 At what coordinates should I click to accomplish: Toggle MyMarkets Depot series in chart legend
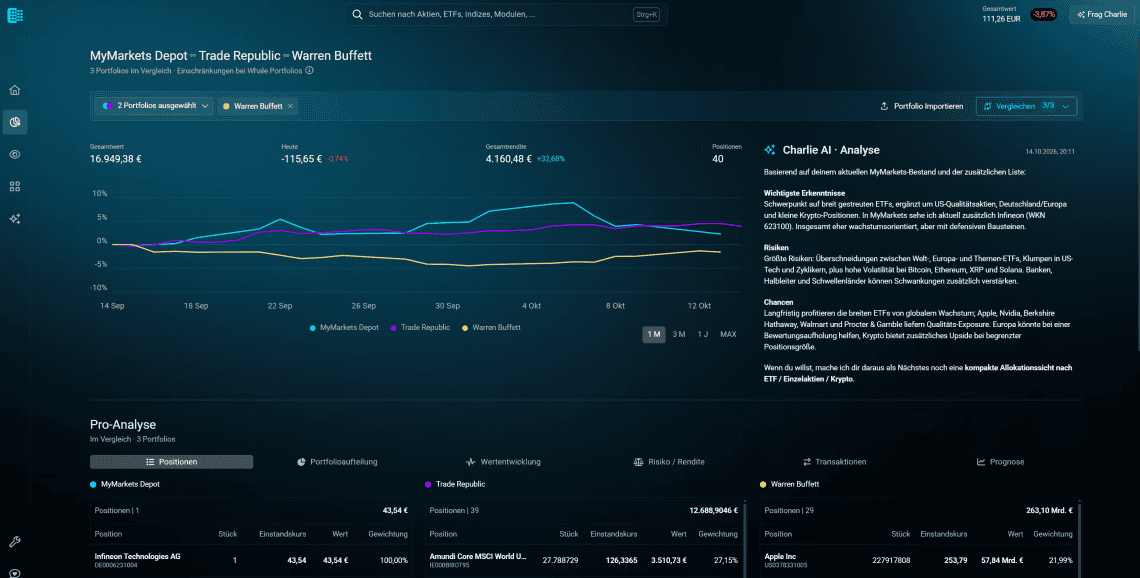pyautogui.click(x=344, y=328)
